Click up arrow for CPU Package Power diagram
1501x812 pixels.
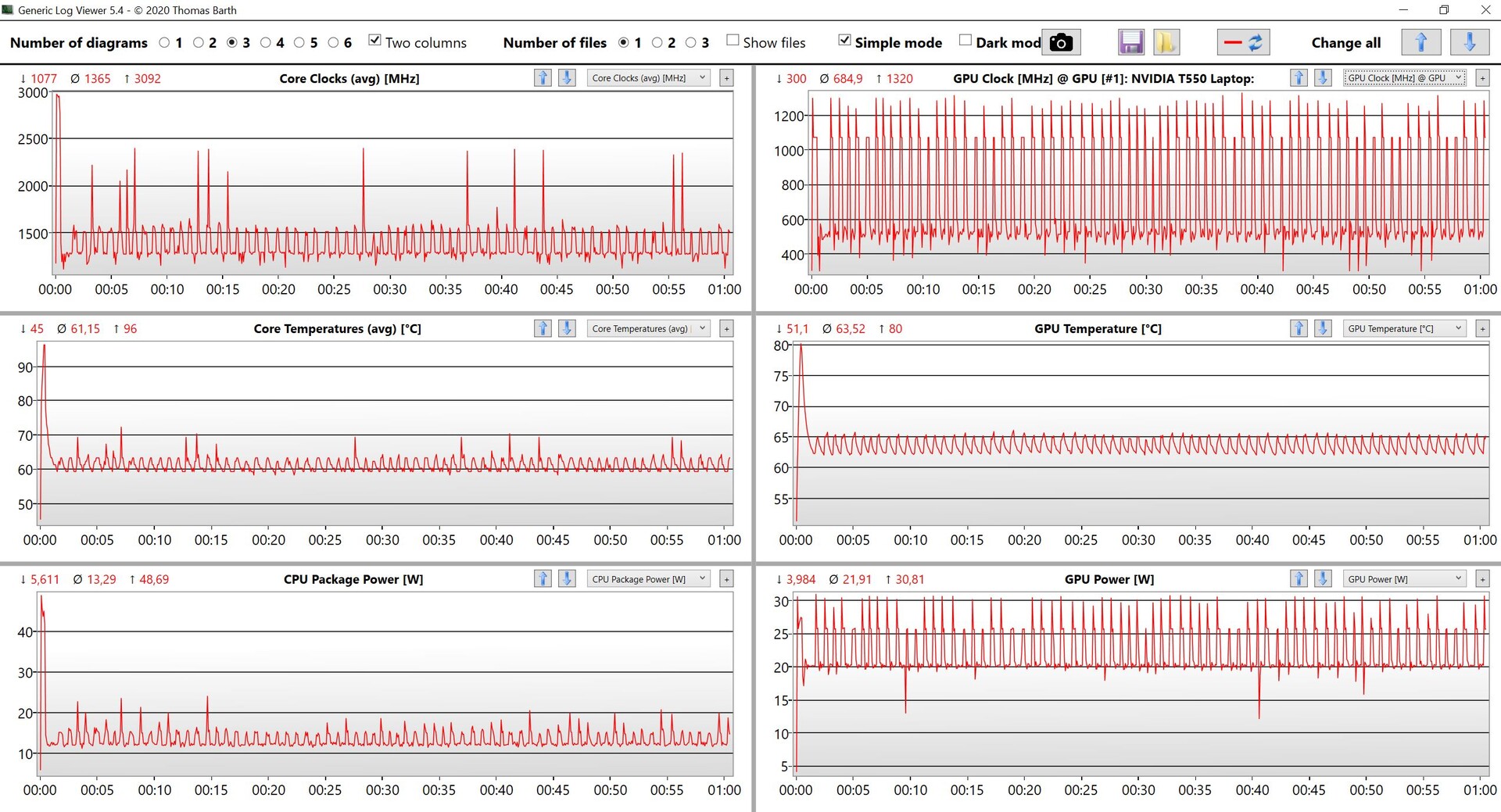(543, 578)
